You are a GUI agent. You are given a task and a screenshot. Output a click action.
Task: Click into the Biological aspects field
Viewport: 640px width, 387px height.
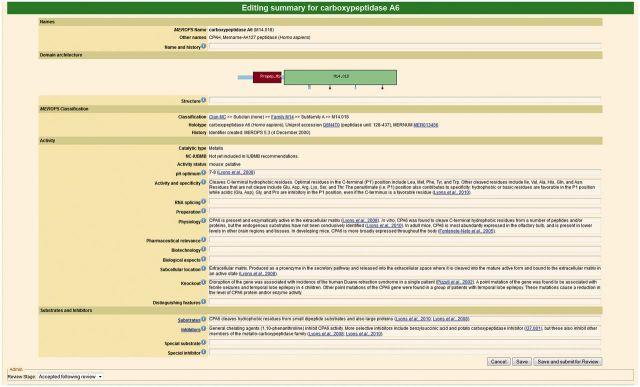405,259
